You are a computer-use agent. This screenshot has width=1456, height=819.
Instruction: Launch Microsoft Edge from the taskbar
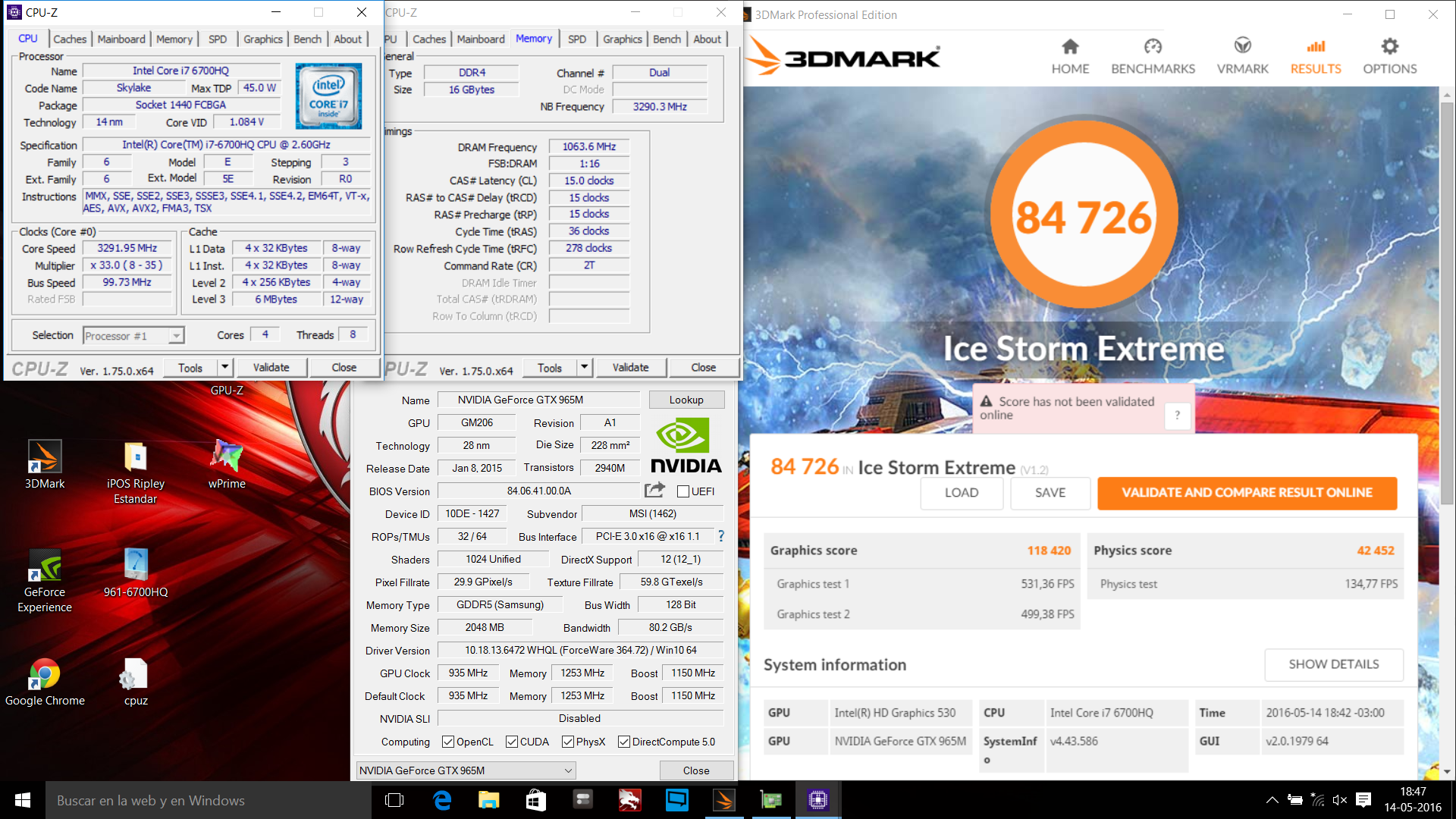coord(442,800)
